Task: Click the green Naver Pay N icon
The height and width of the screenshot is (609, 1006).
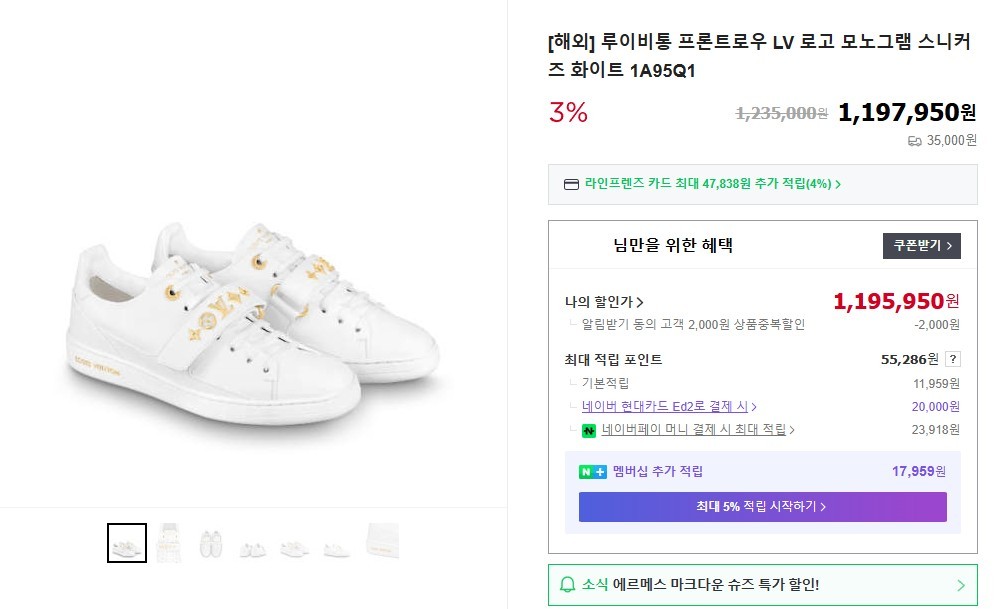Action: [589, 431]
